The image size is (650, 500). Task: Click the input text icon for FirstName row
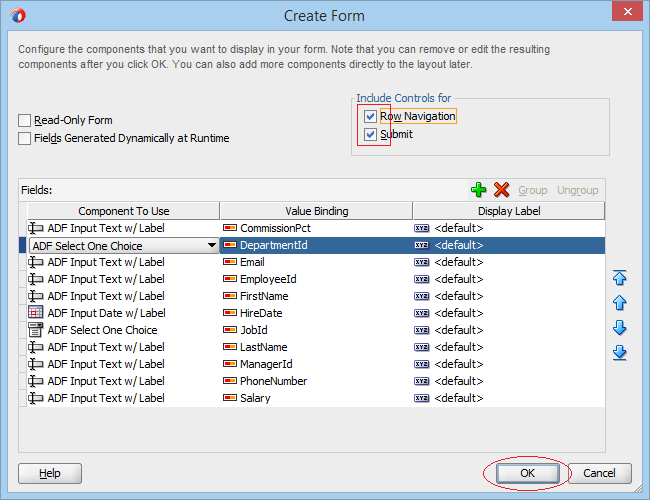click(36, 296)
